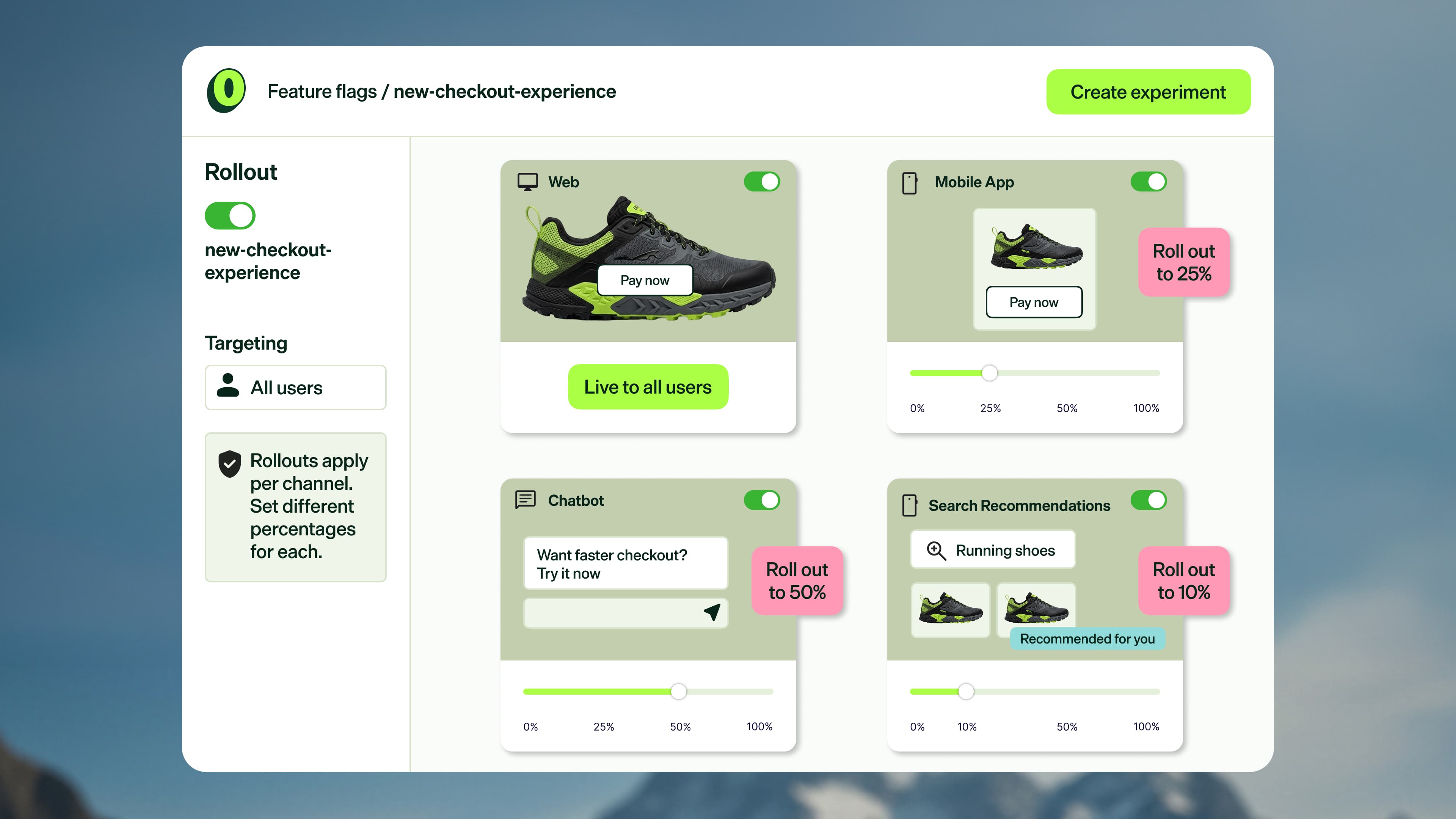1456x819 pixels.
Task: Click Want faster checkout message bubble
Action: (626, 563)
